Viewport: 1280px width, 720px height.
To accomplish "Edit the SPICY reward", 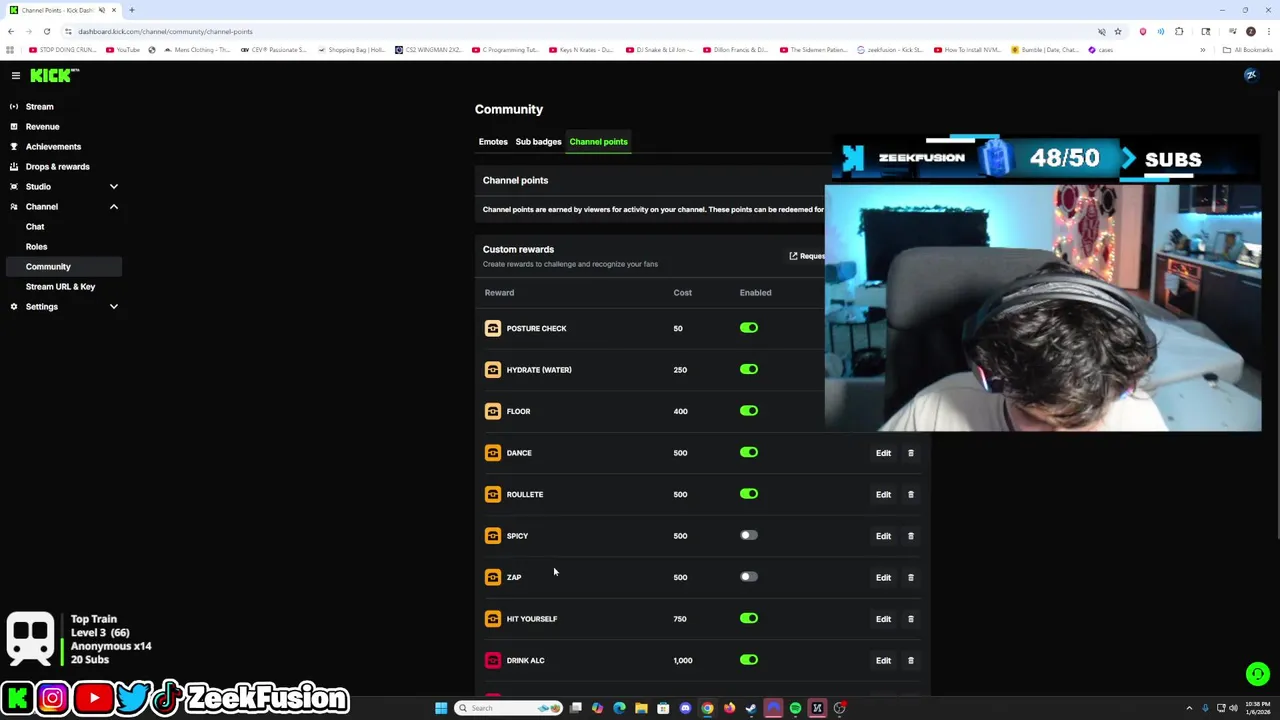I will click(x=883, y=536).
